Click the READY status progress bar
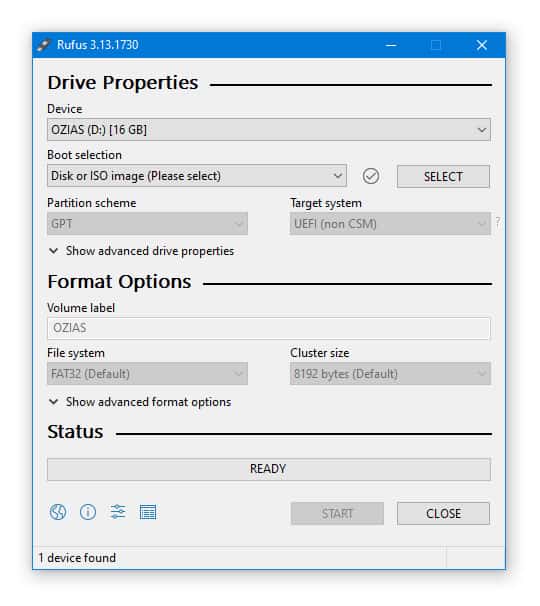This screenshot has height=606, width=540. [269, 469]
